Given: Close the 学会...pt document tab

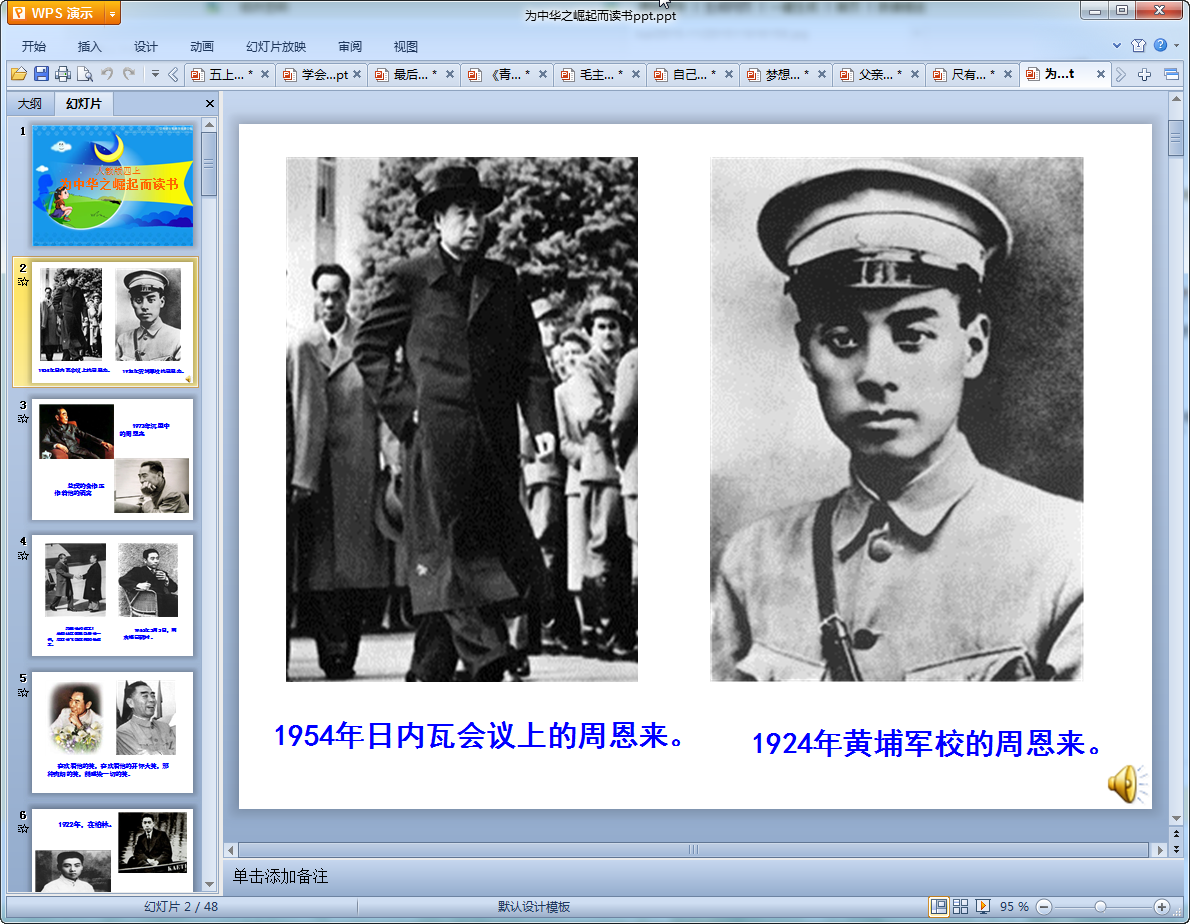Looking at the screenshot, I should click(x=358, y=75).
